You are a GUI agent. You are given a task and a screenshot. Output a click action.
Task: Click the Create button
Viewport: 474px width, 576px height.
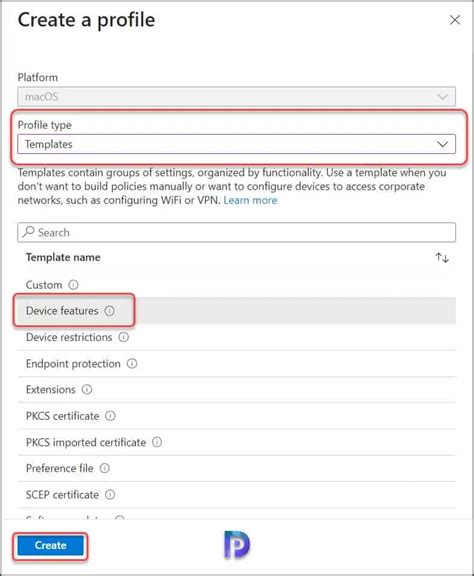pyautogui.click(x=50, y=545)
